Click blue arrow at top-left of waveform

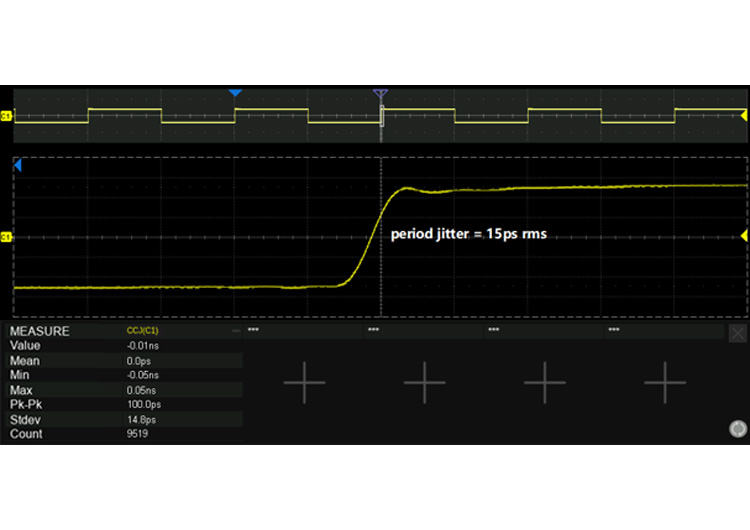click(x=17, y=168)
